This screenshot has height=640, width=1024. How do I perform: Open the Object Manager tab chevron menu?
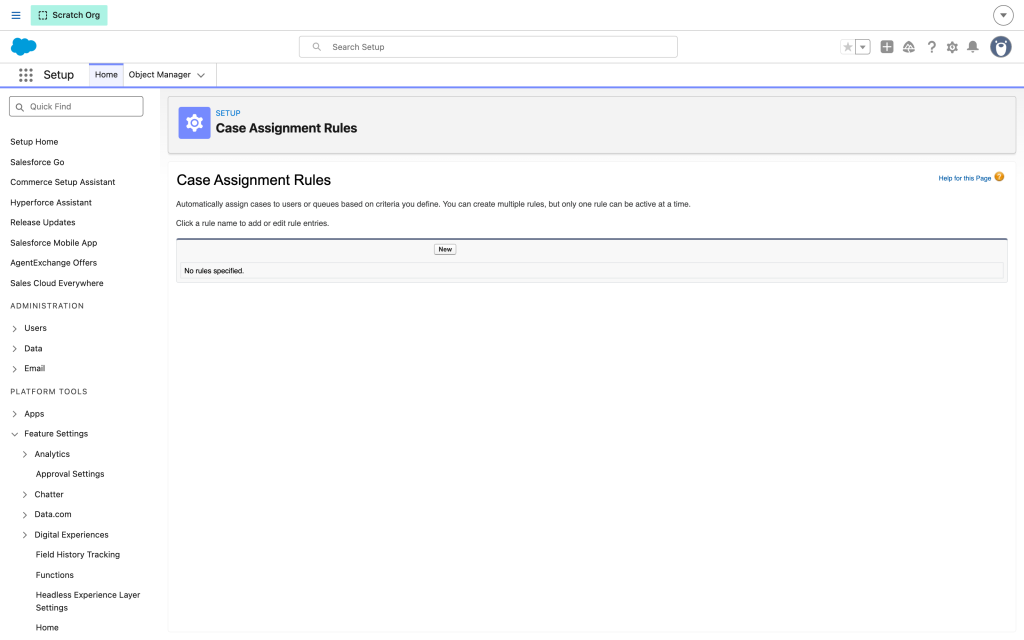pyautogui.click(x=201, y=75)
